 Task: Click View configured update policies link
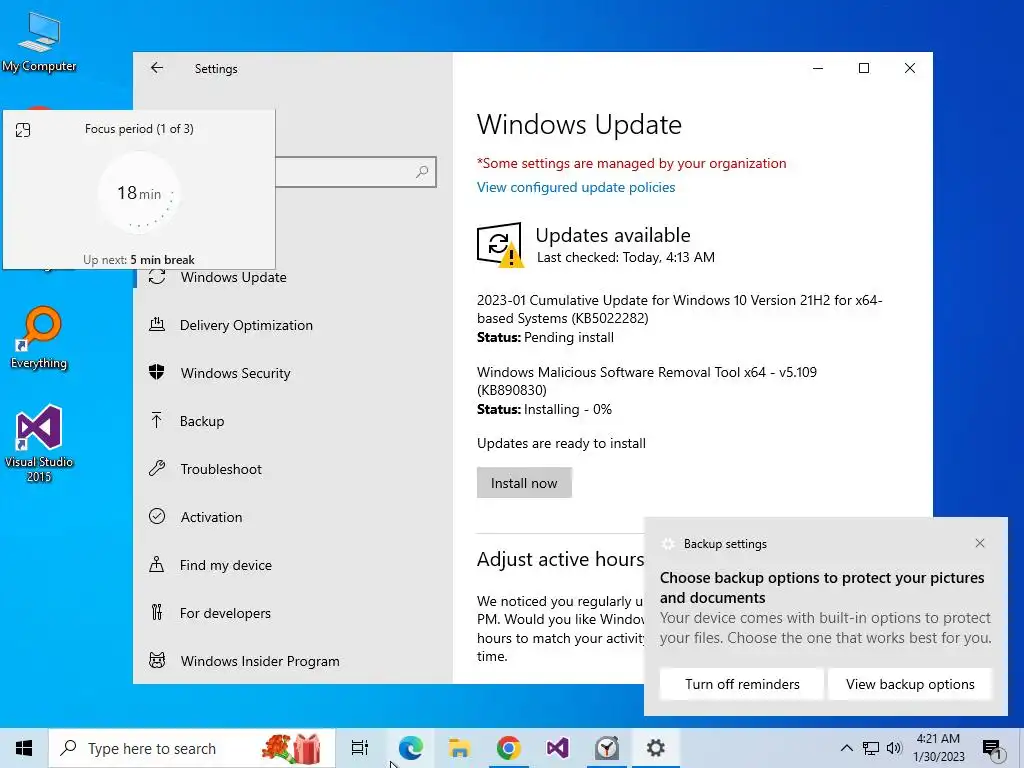pos(575,187)
